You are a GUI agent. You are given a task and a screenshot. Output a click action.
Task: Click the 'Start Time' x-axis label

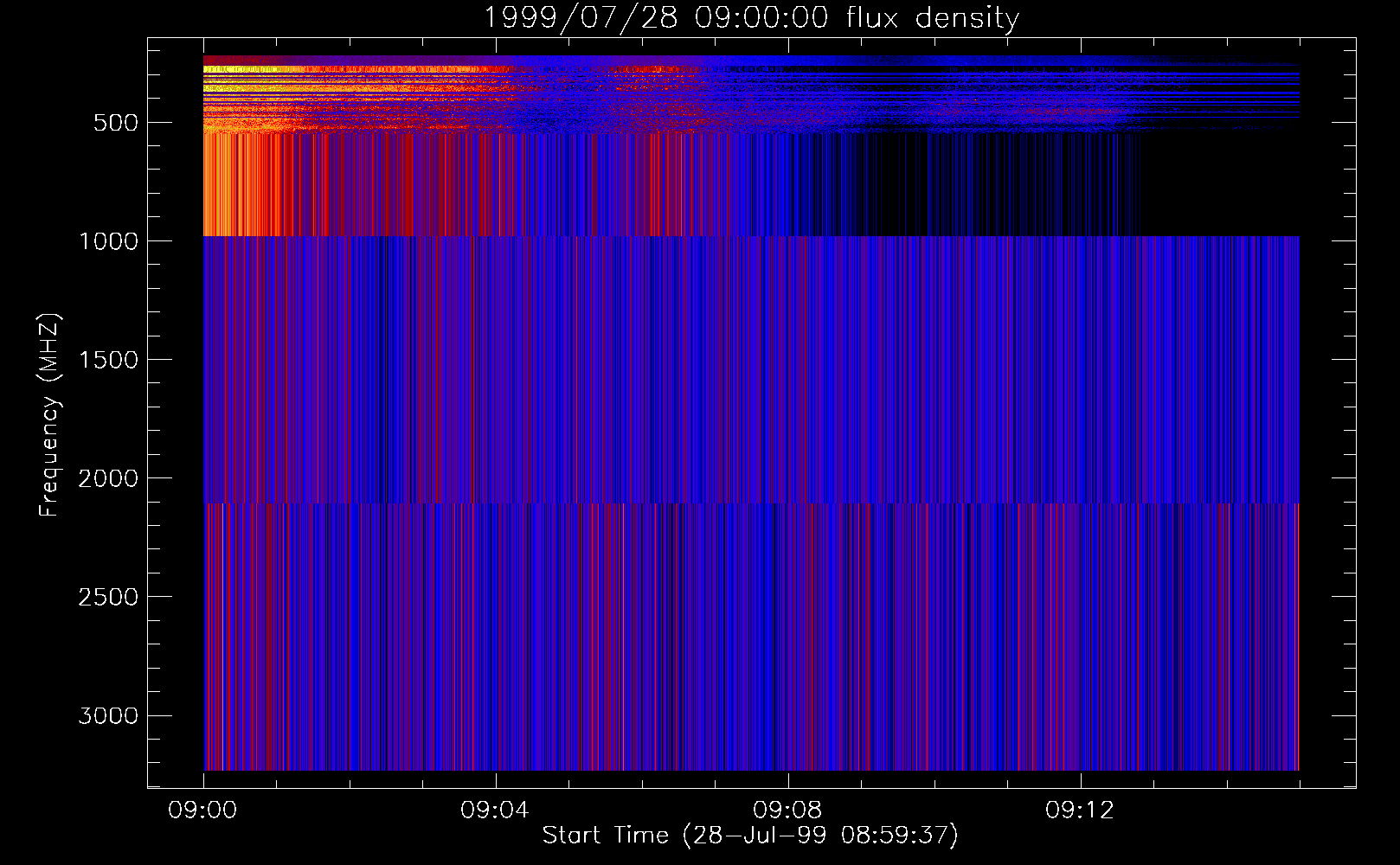tap(605, 836)
